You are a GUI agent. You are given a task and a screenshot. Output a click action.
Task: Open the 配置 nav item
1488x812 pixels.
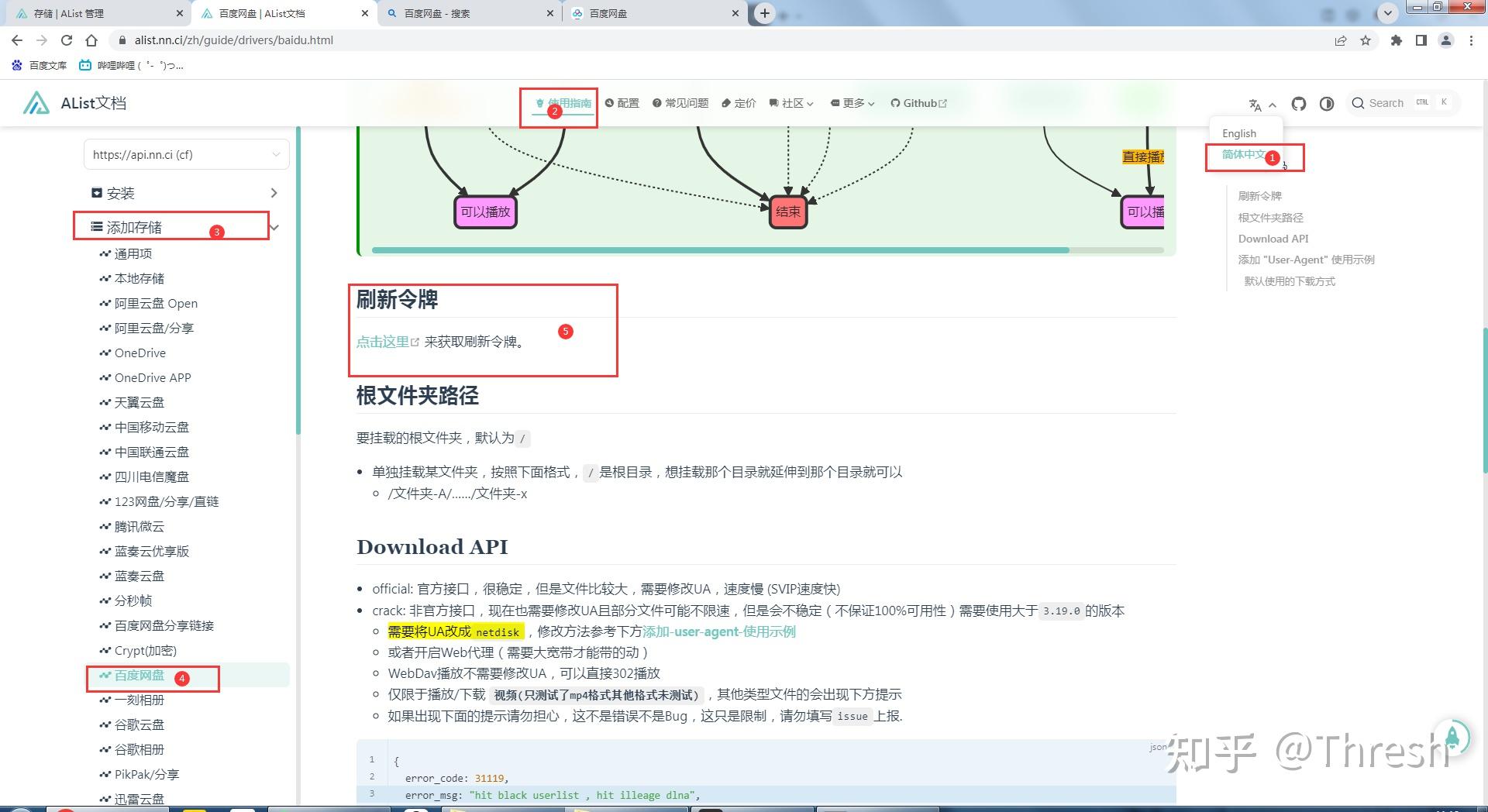click(622, 103)
